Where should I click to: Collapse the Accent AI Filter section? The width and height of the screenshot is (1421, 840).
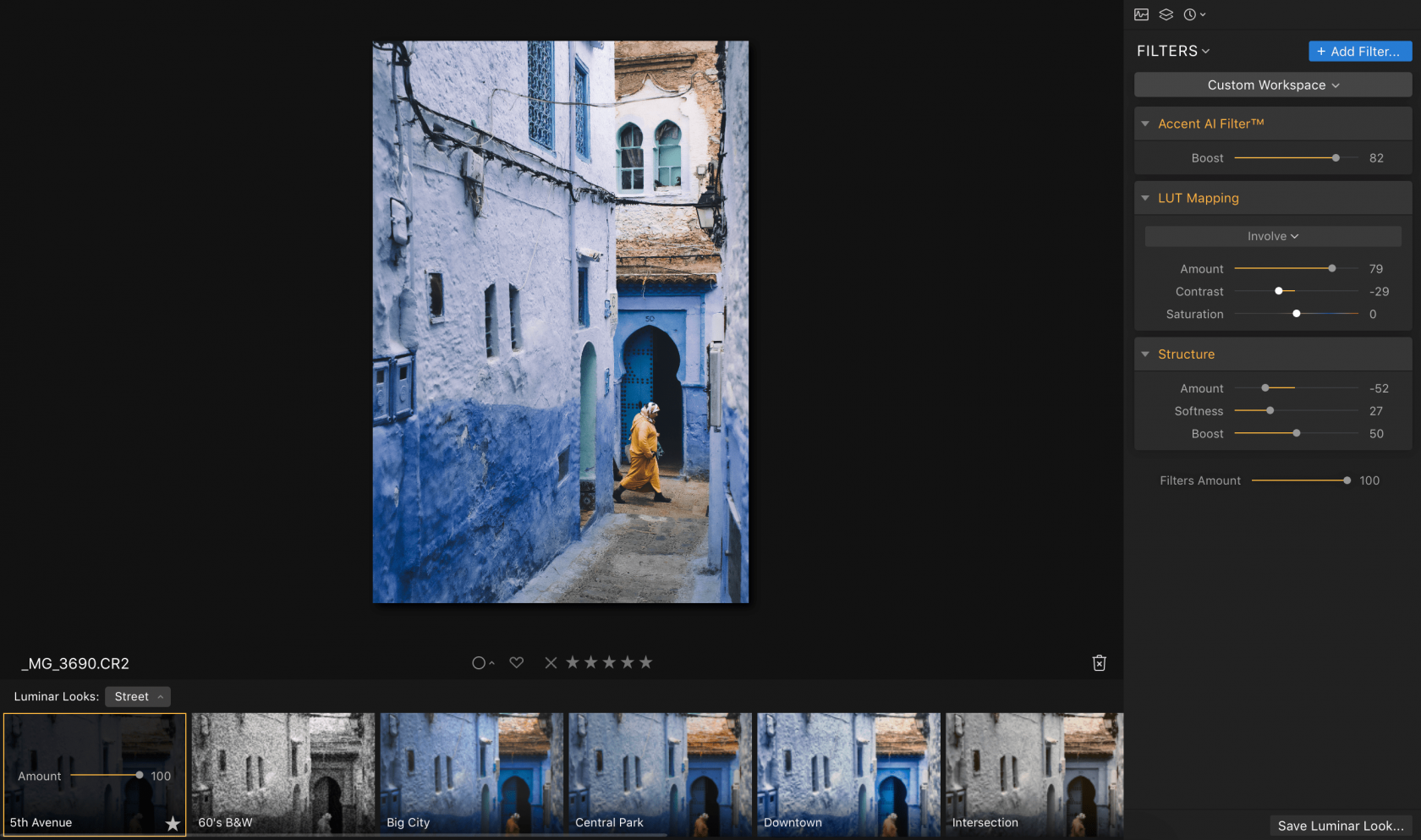pyautogui.click(x=1145, y=124)
